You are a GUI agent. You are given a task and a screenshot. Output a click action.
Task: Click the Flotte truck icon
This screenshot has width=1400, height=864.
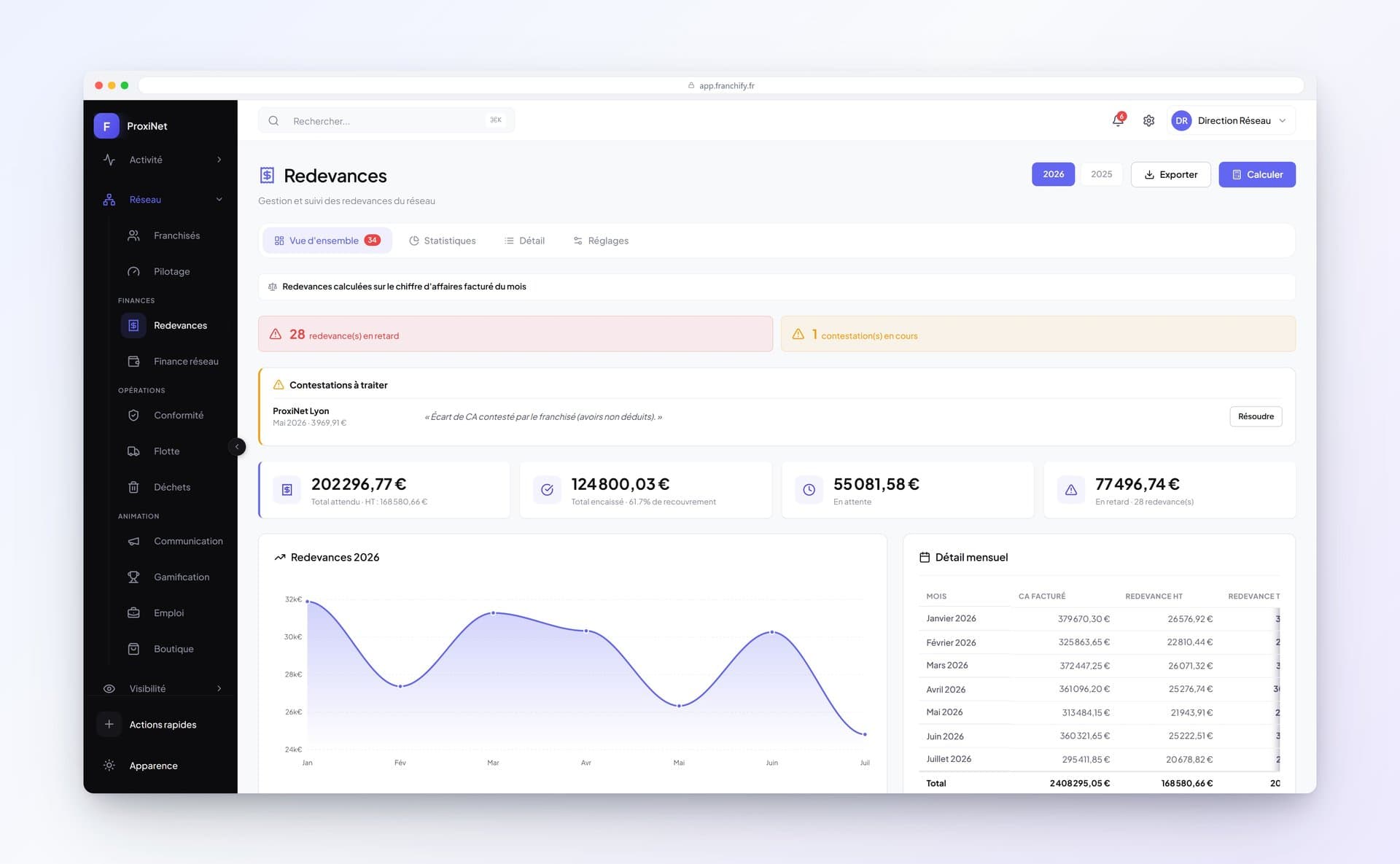tap(133, 451)
